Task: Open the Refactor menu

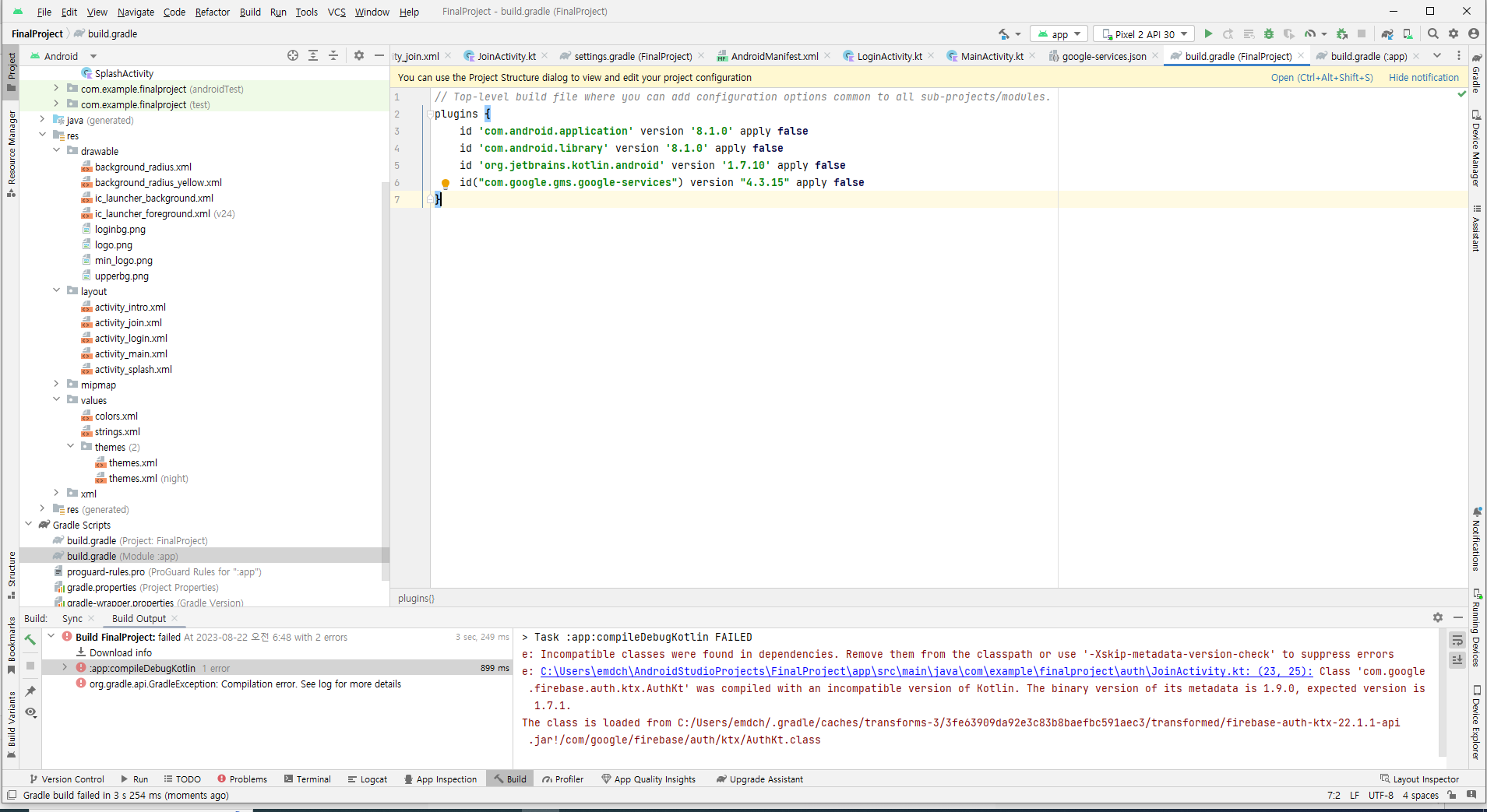Action: pyautogui.click(x=213, y=12)
